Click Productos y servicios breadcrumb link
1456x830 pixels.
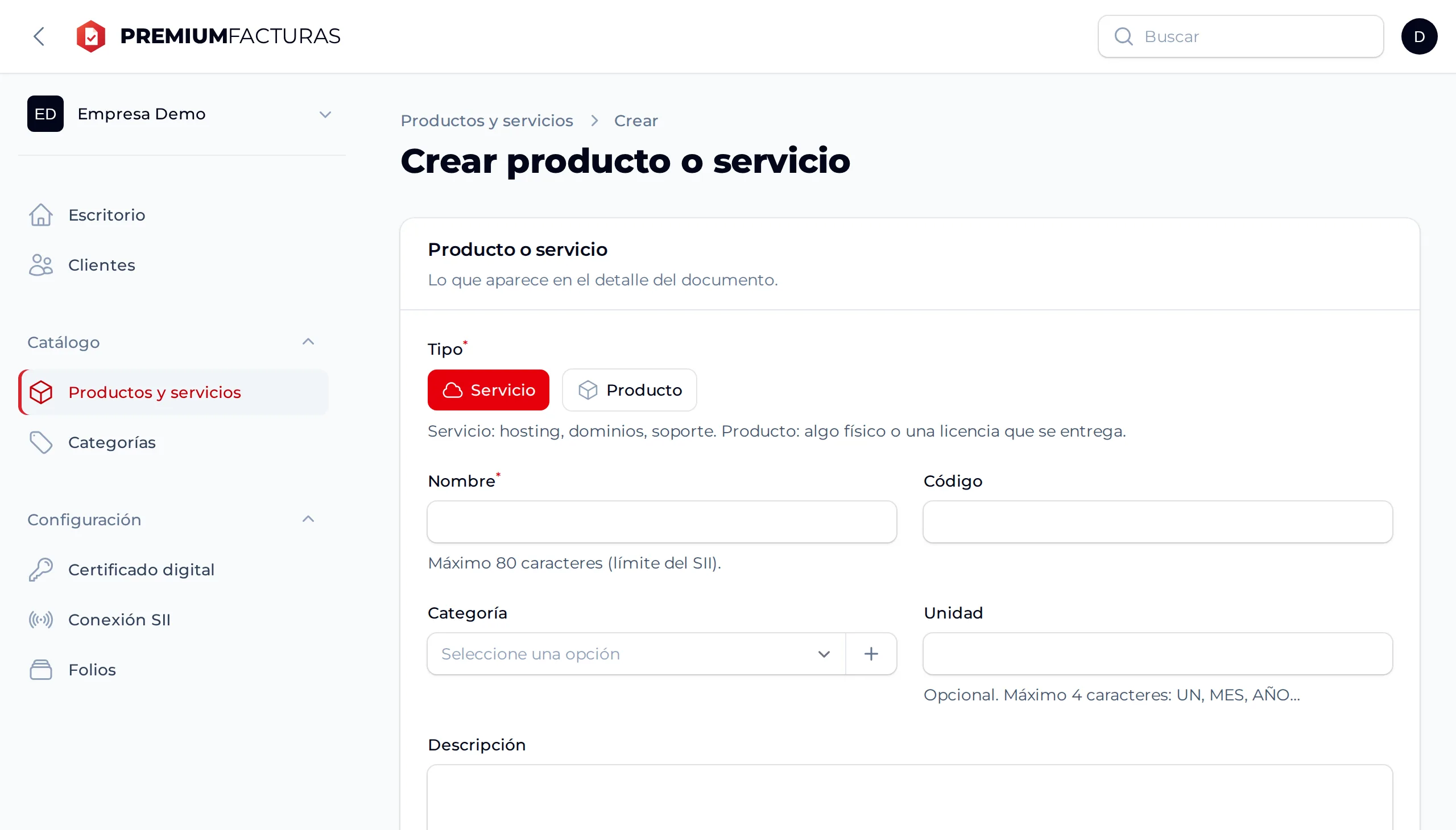(486, 121)
